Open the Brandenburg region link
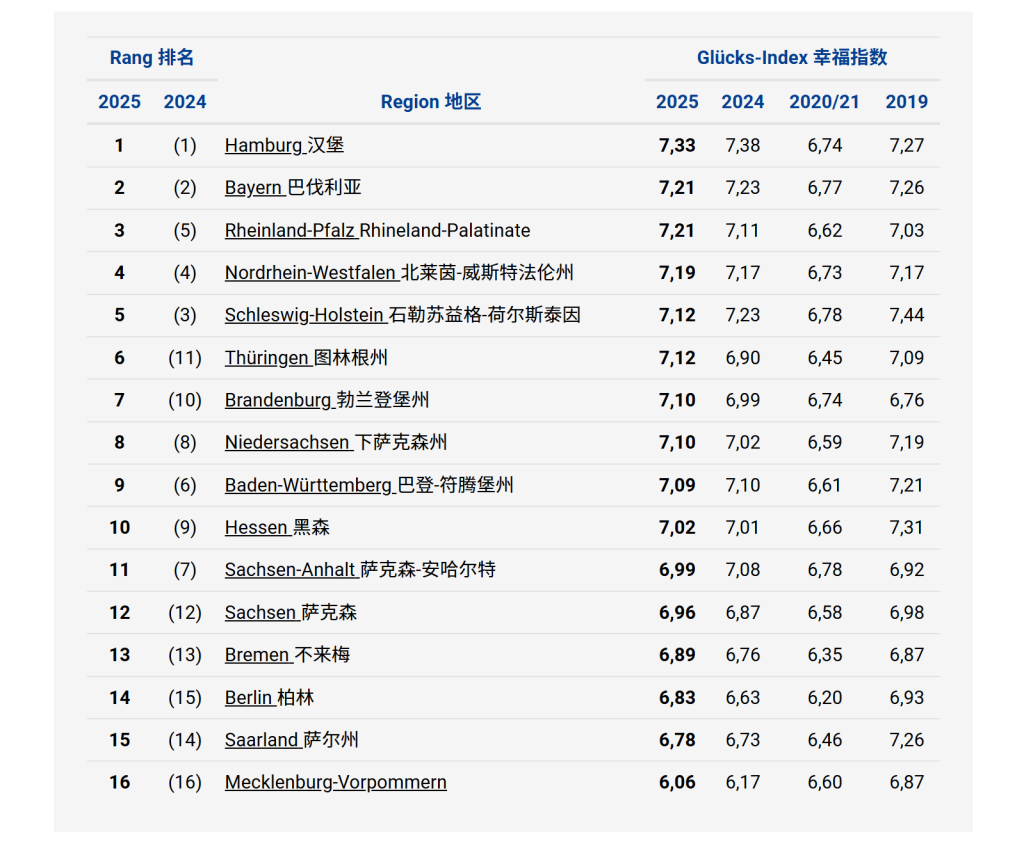The image size is (1024, 841). point(279,400)
